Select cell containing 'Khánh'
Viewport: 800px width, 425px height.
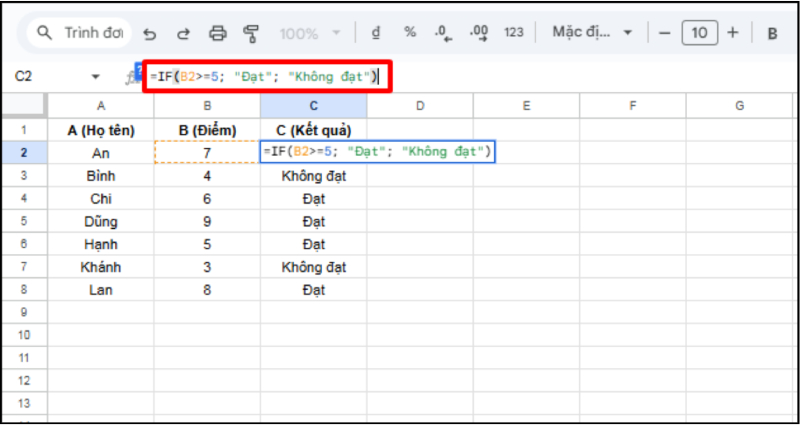(101, 267)
